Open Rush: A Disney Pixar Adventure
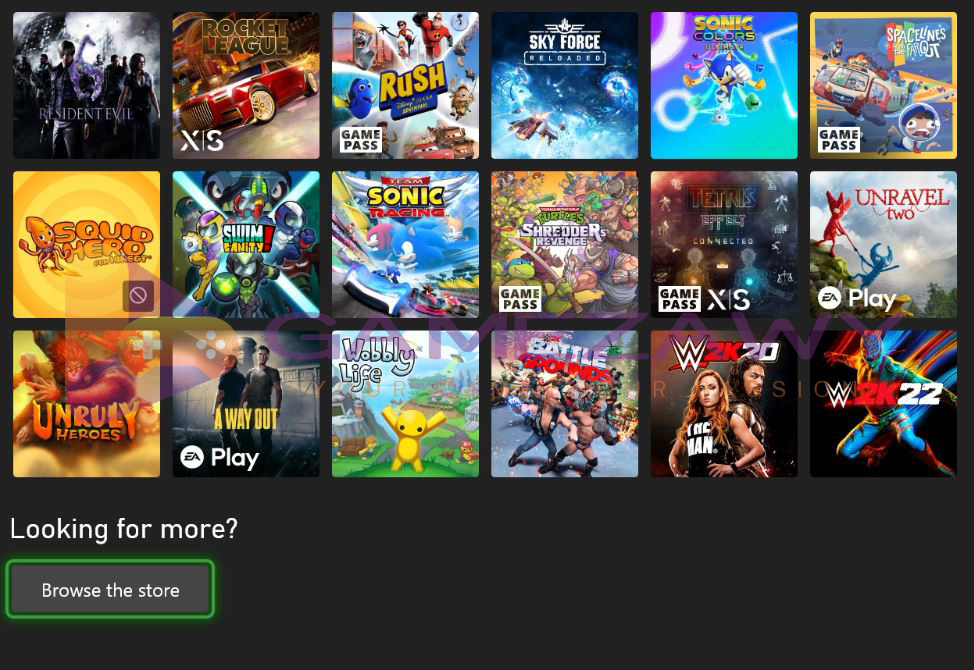 (406, 86)
